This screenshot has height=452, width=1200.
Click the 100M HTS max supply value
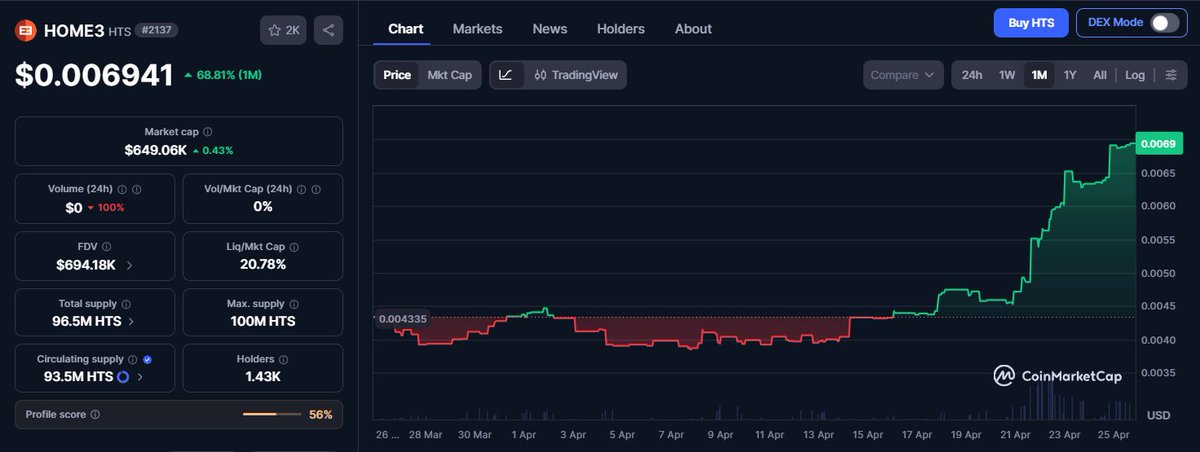[x=261, y=321]
